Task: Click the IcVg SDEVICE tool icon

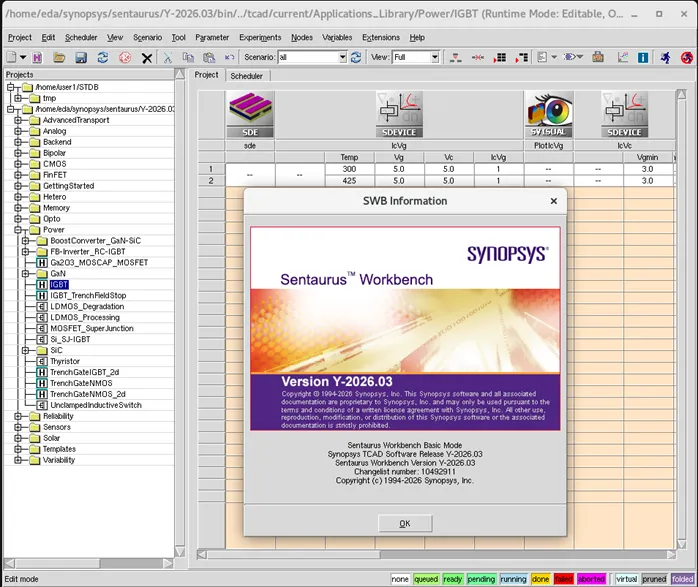Action: pos(399,114)
